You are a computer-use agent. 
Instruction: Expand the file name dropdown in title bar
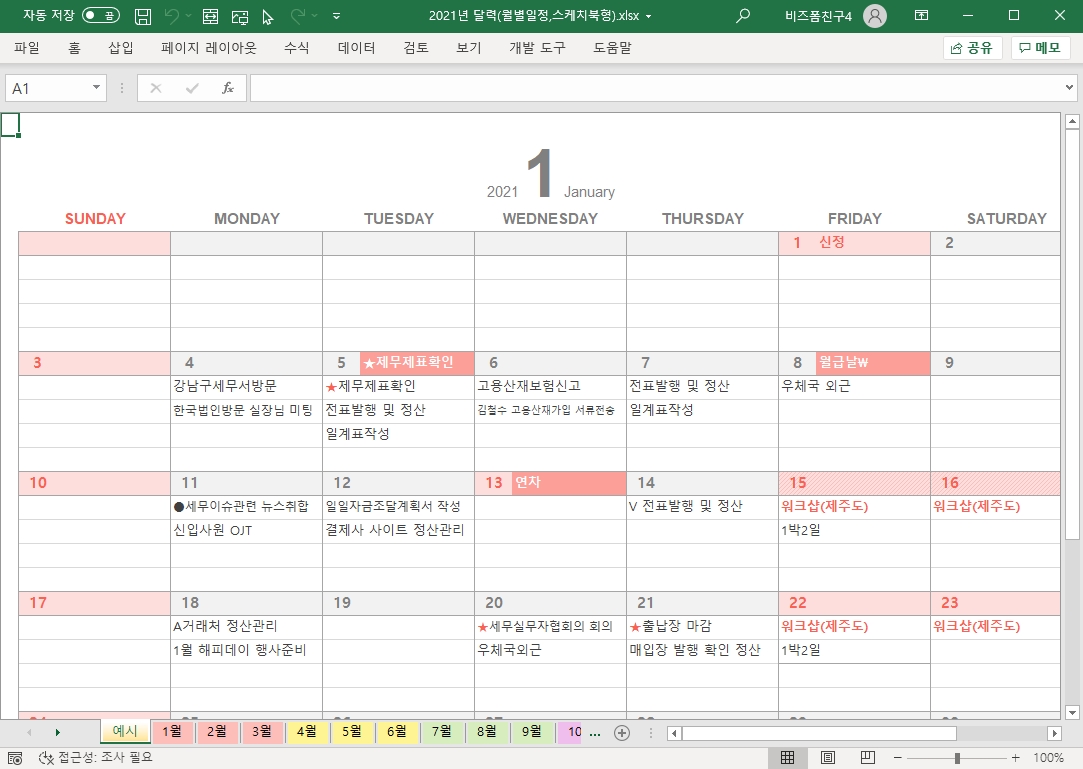click(x=649, y=16)
